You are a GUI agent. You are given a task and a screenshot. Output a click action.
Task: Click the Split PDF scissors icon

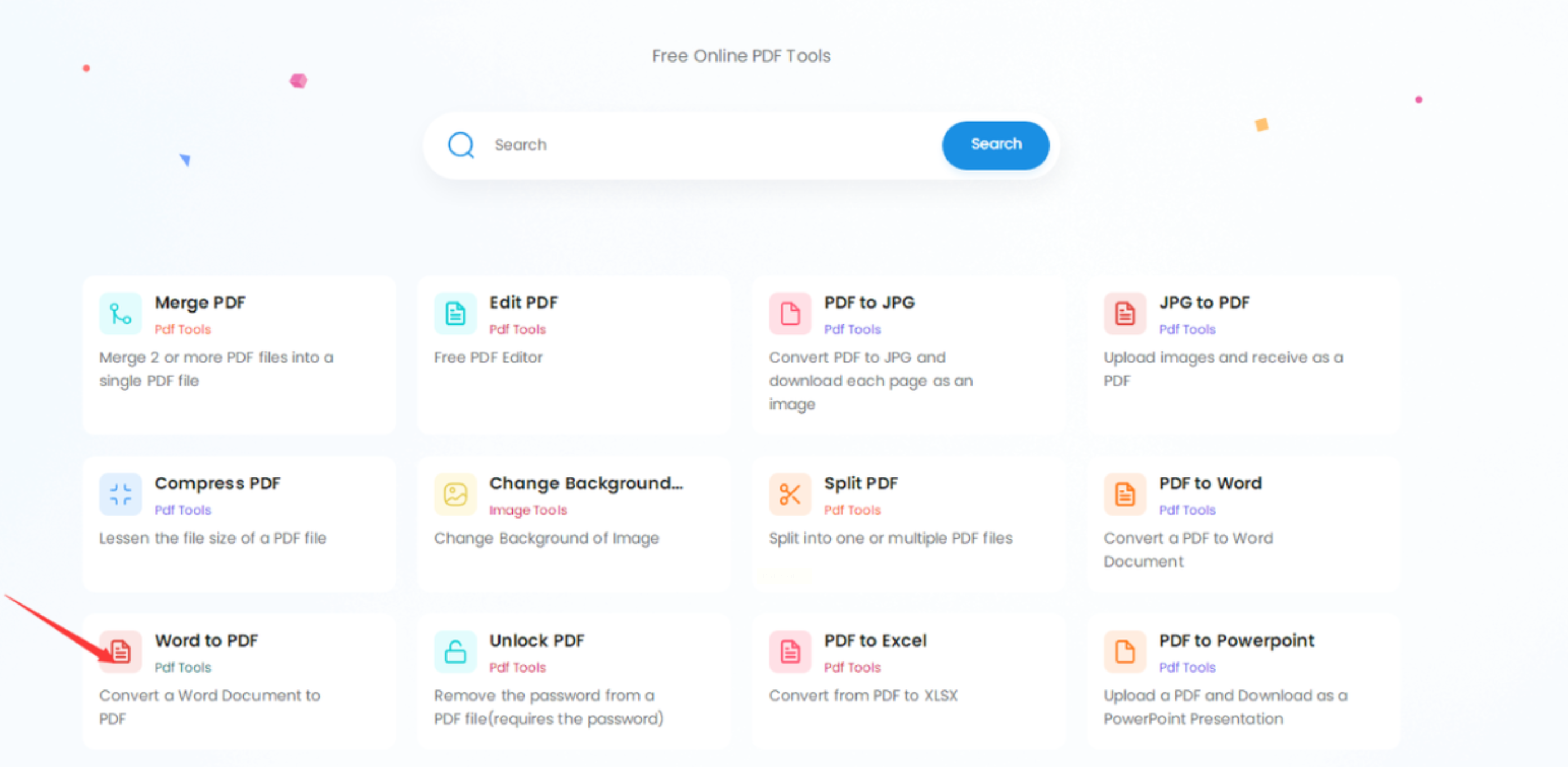[790, 494]
